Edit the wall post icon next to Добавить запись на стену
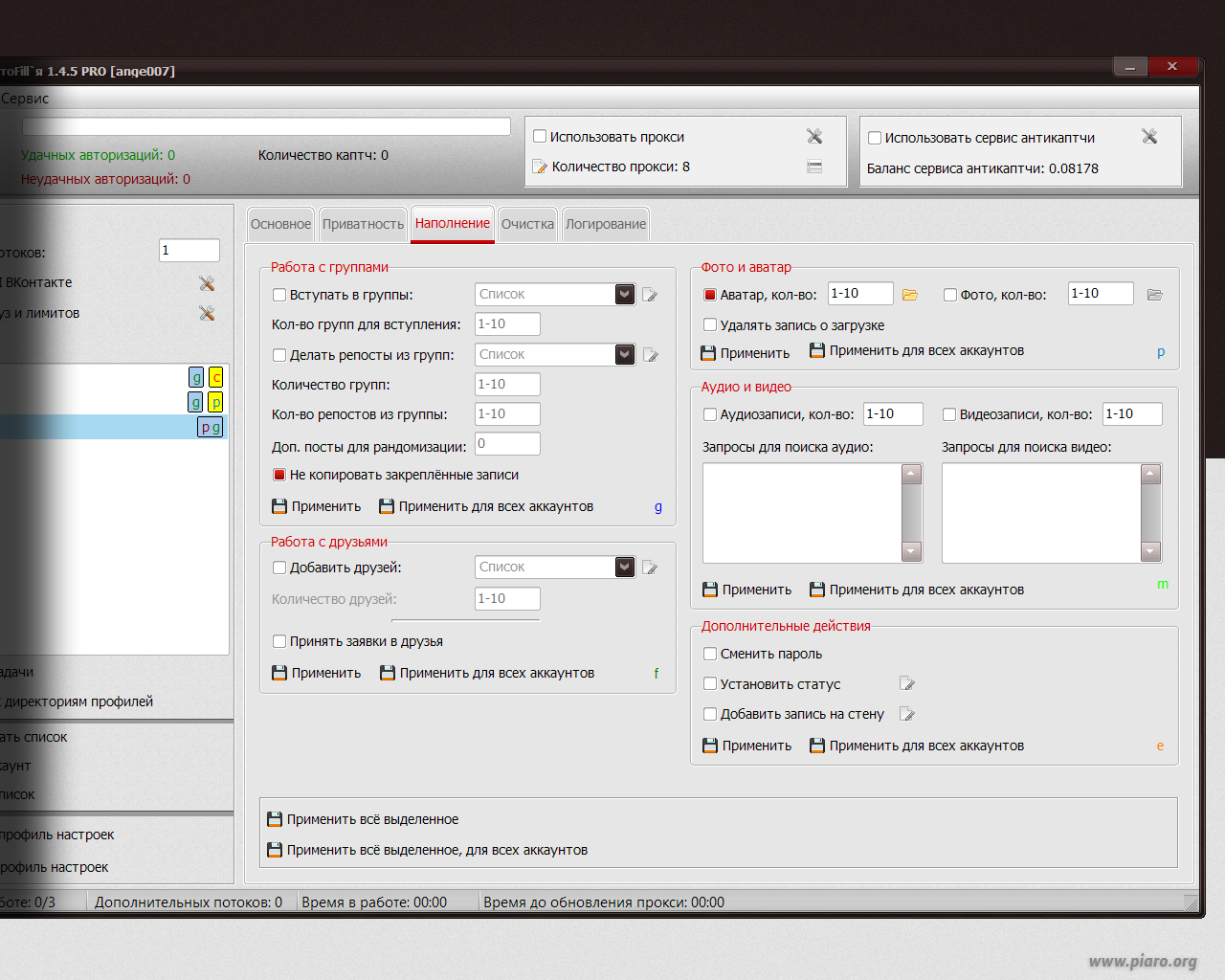1225x980 pixels. tap(907, 714)
